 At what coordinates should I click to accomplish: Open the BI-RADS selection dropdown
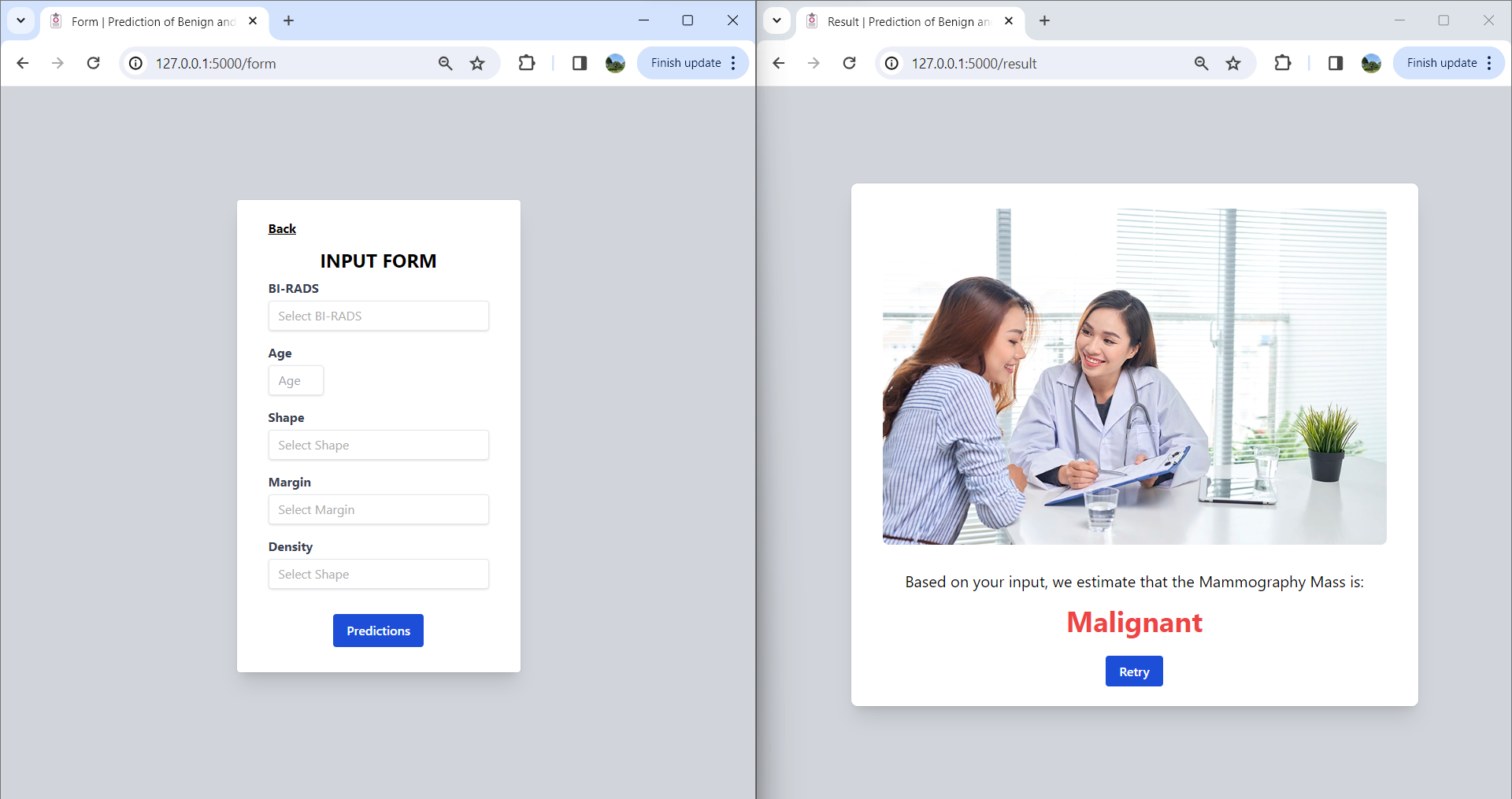[x=378, y=316]
